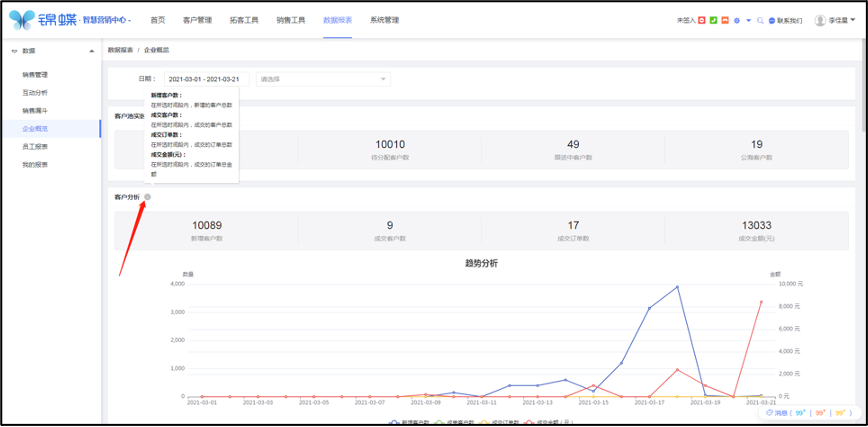Open the user name account dropdown arrow
This screenshot has height=427, width=868.
[853, 20]
